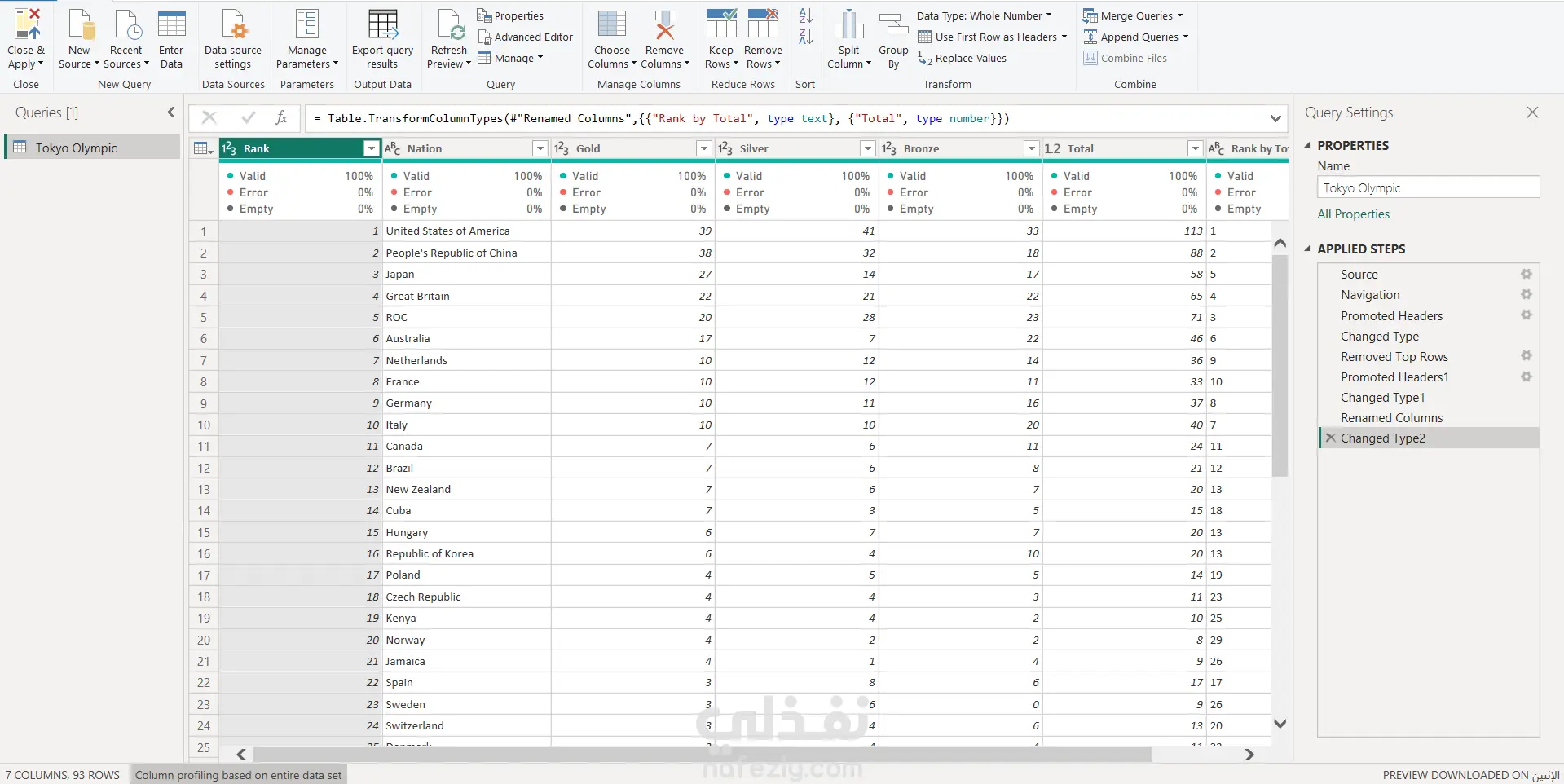The height and width of the screenshot is (784, 1564).
Task: Click the fx function icon
Action: coord(282,118)
